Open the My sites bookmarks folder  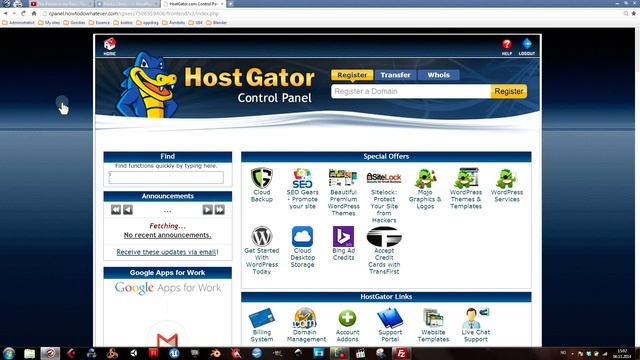tap(49, 23)
